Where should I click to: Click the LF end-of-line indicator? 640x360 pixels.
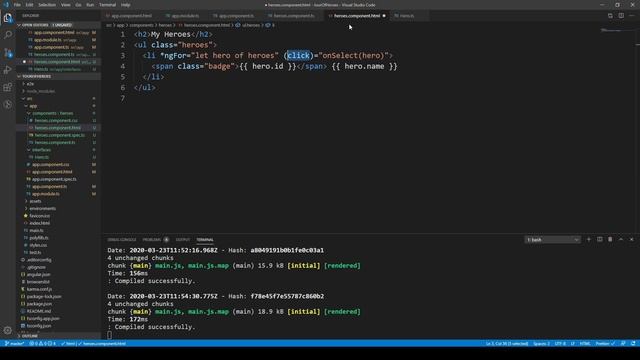pos(573,344)
